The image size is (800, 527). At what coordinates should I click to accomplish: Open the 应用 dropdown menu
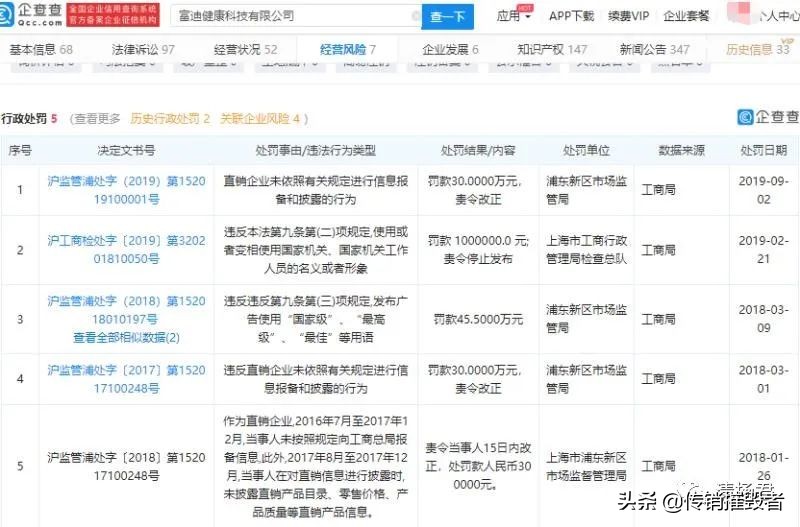[514, 16]
